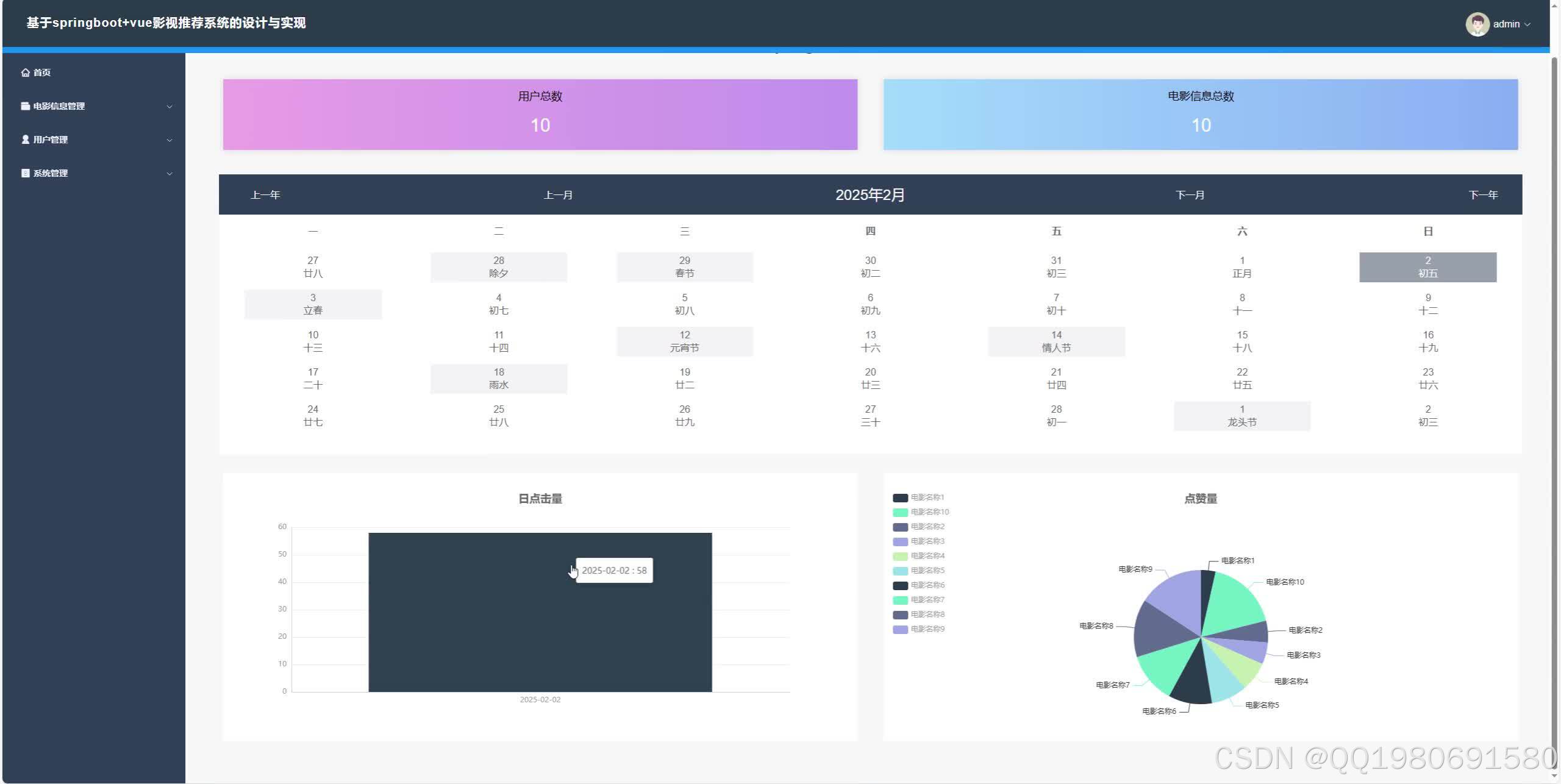Select calendar date 14 情人节

click(1056, 341)
